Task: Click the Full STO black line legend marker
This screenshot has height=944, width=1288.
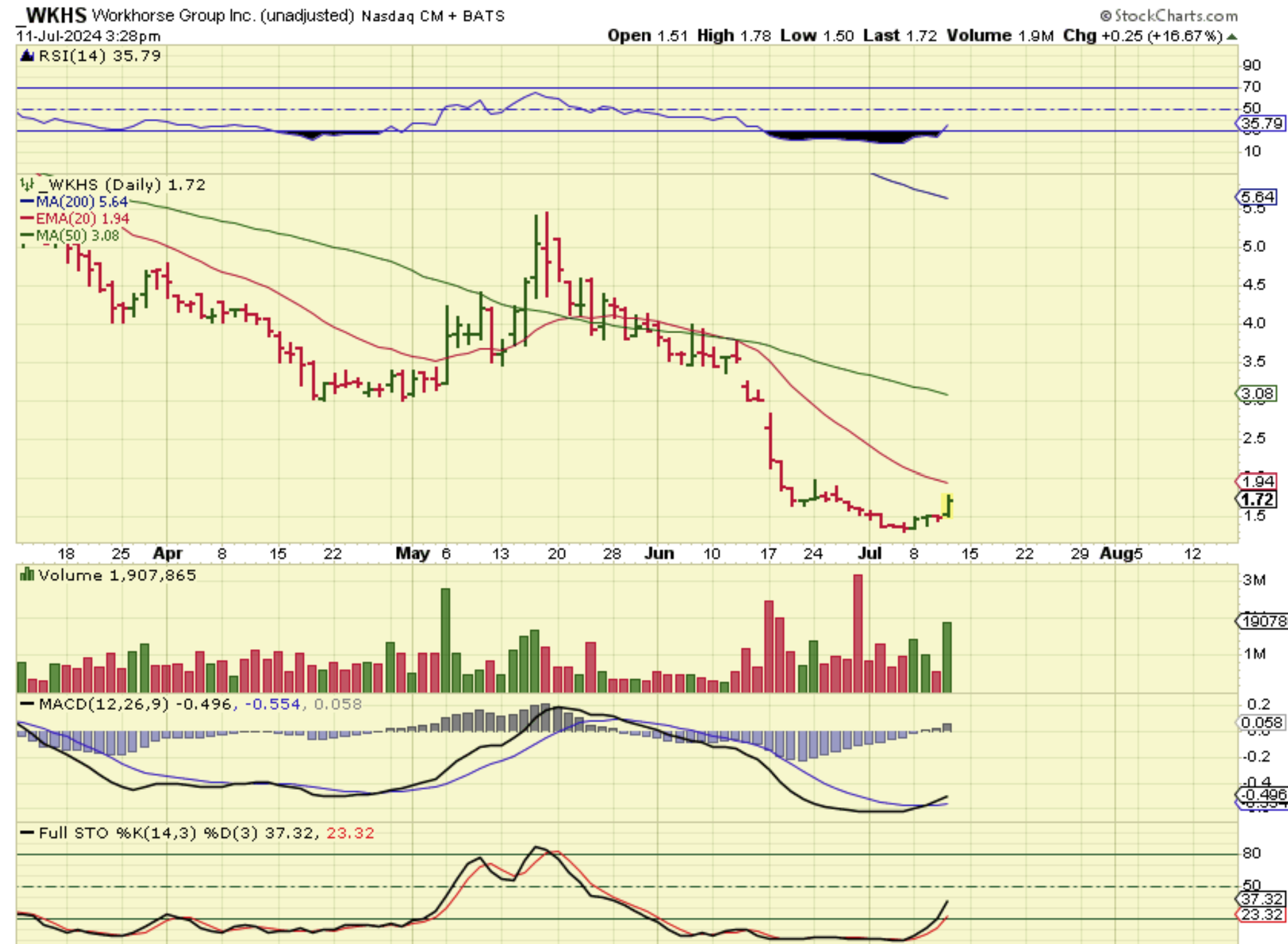Action: point(27,833)
